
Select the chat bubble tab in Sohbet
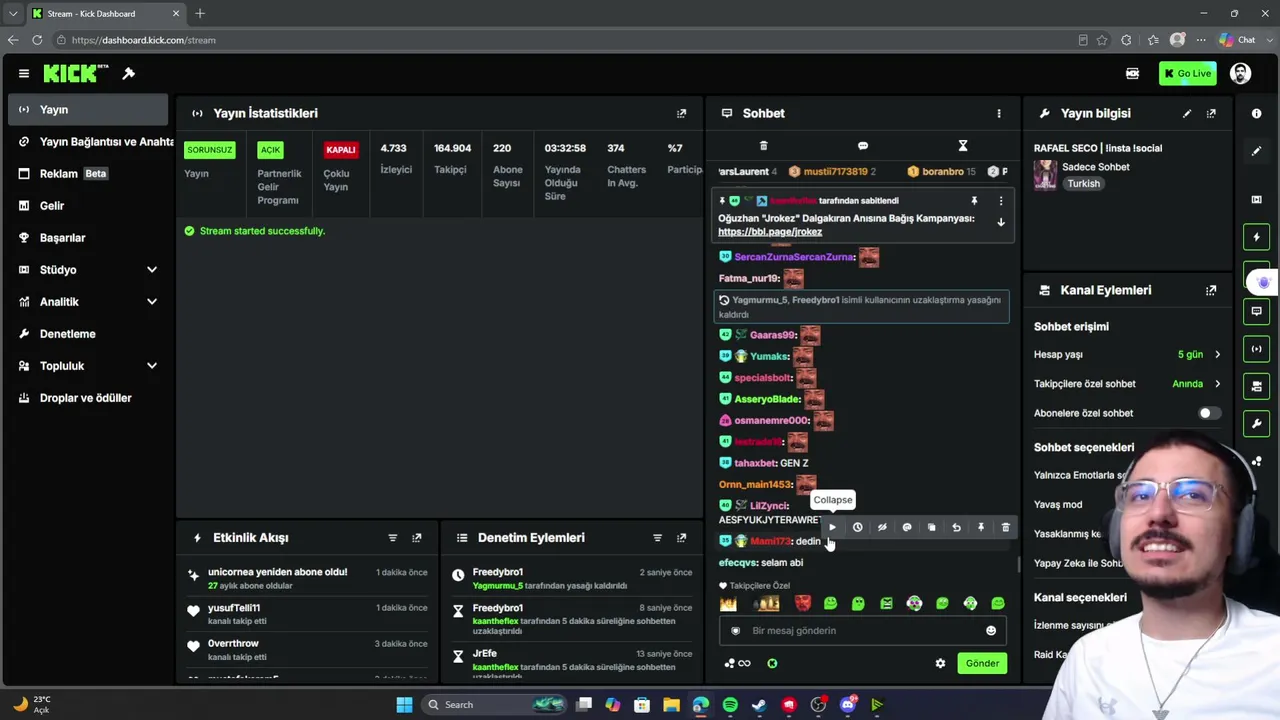pyautogui.click(x=863, y=146)
